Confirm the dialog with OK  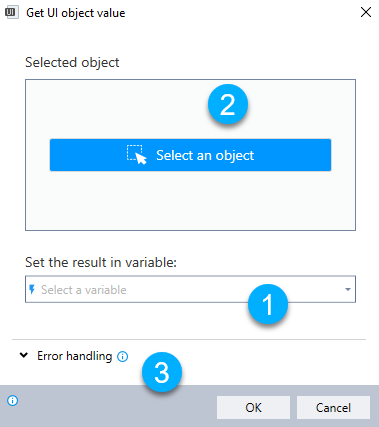click(253, 407)
